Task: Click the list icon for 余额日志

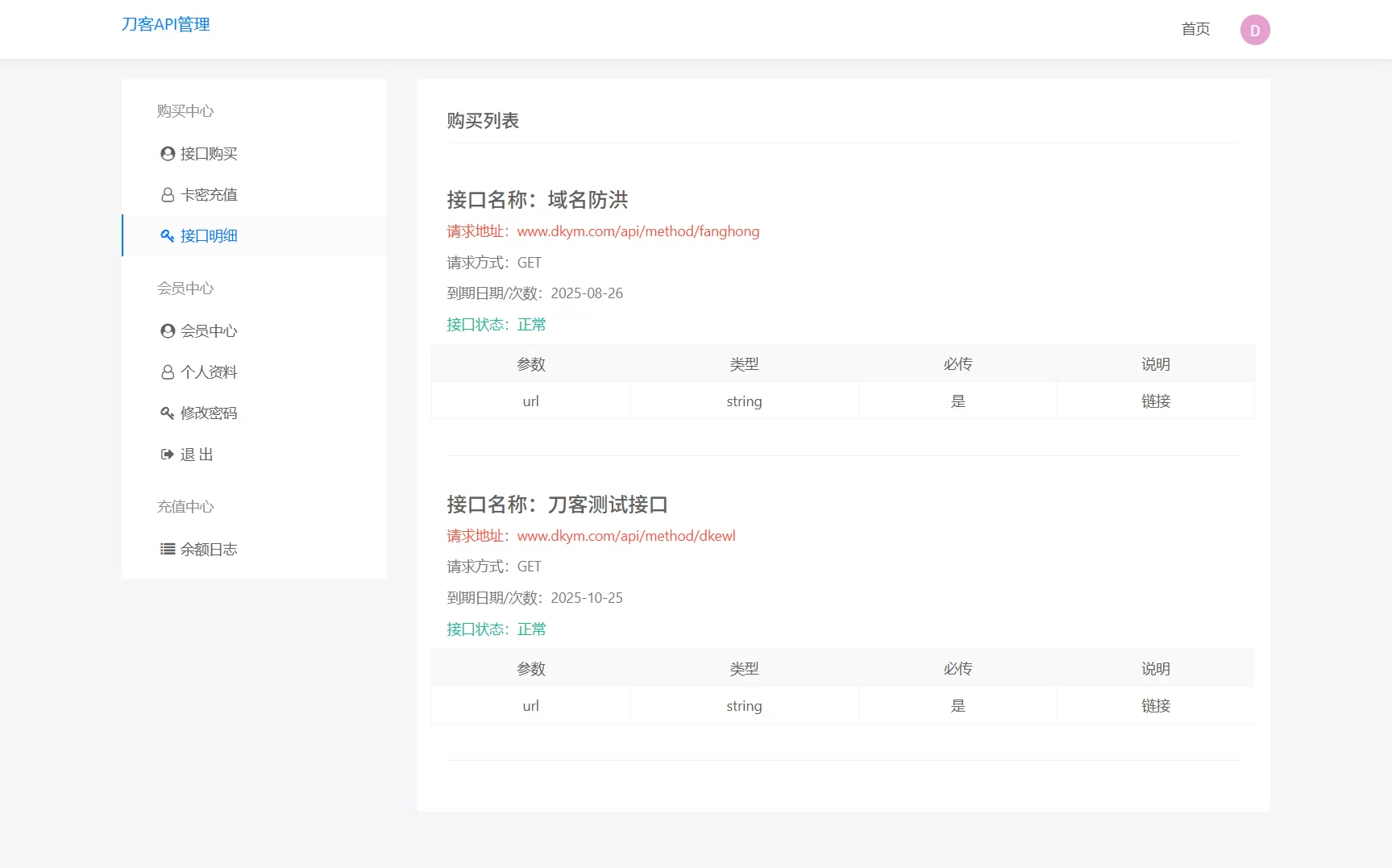Action: [x=167, y=549]
